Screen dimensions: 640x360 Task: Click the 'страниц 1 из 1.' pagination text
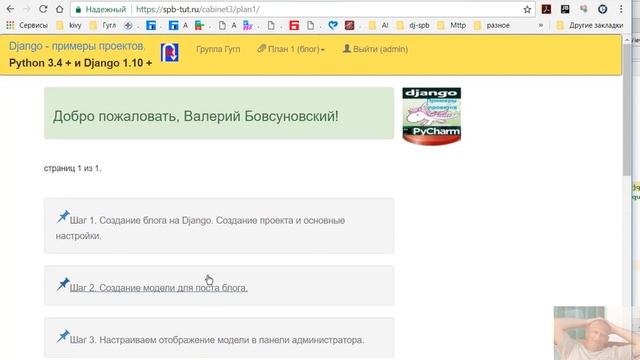tap(72, 168)
